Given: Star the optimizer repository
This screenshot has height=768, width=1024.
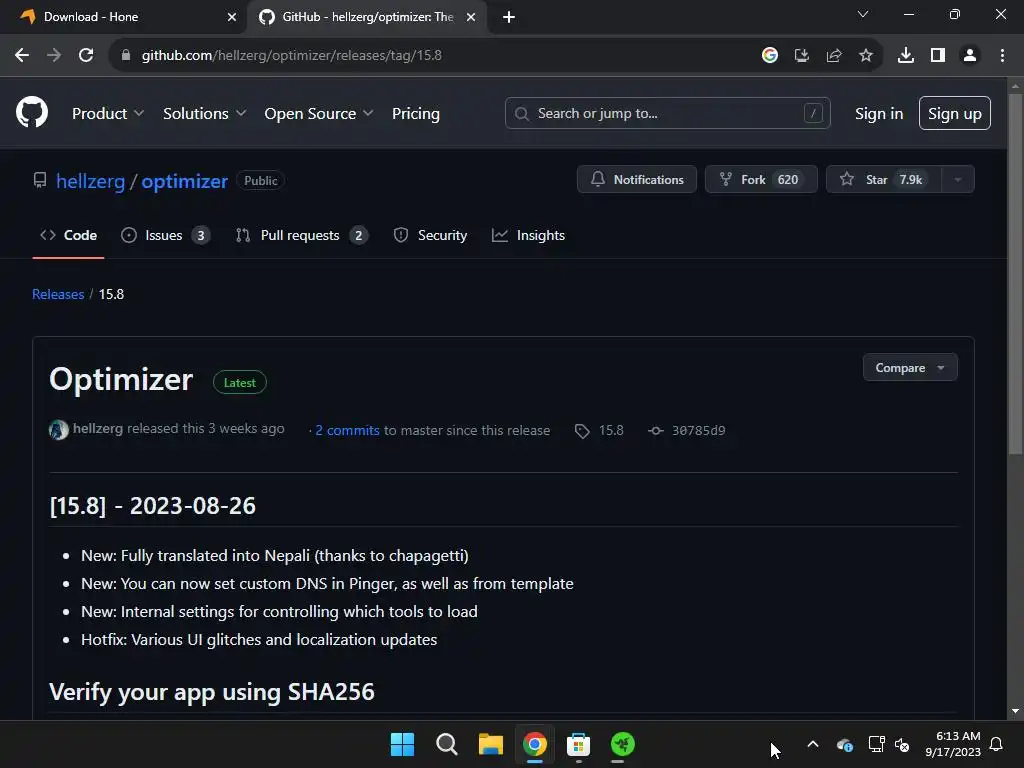Looking at the screenshot, I should click(x=884, y=180).
